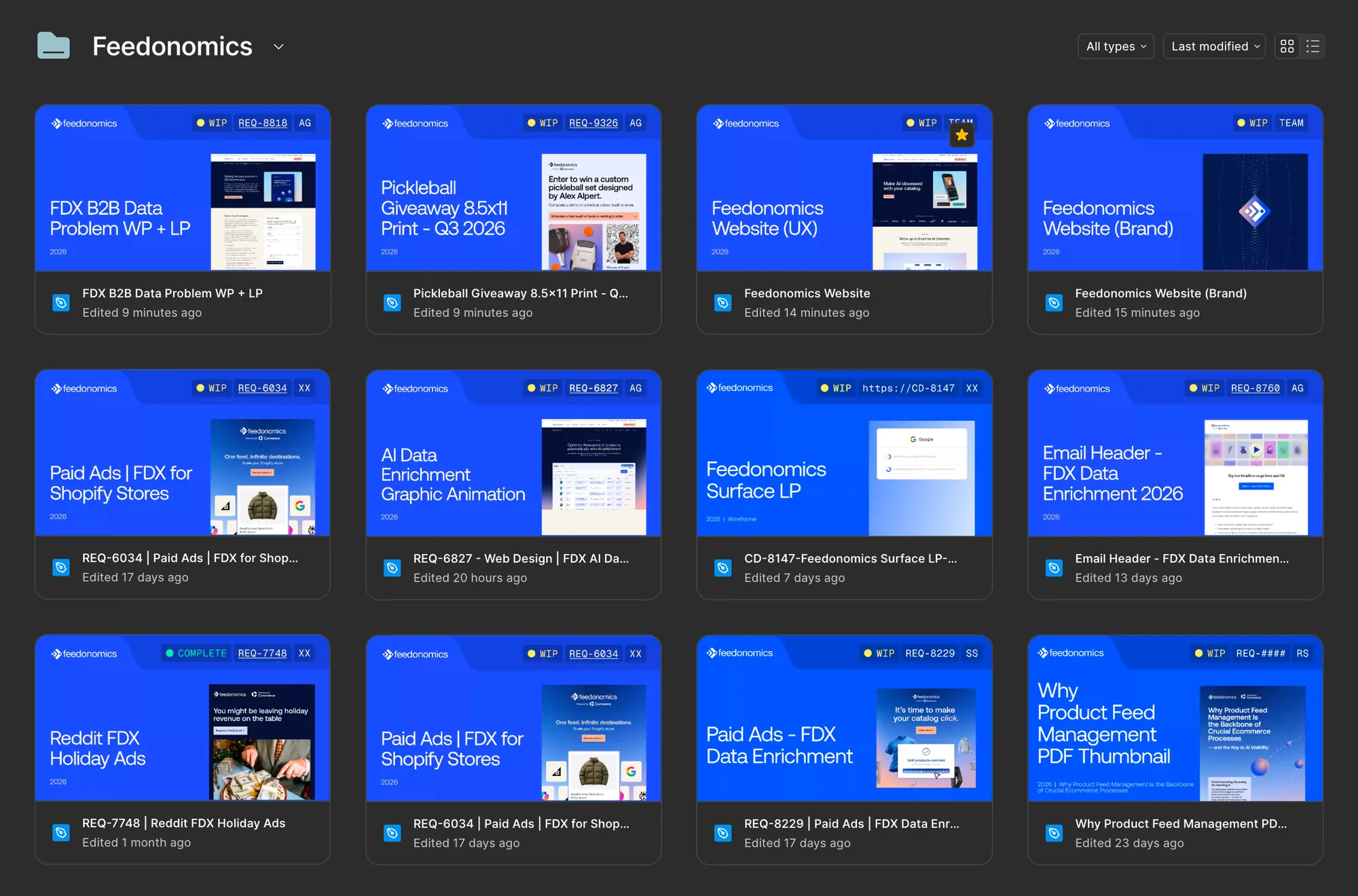1358x896 pixels.
Task: Click https://CD-8147 tag on Surface LP card
Action: (909, 388)
